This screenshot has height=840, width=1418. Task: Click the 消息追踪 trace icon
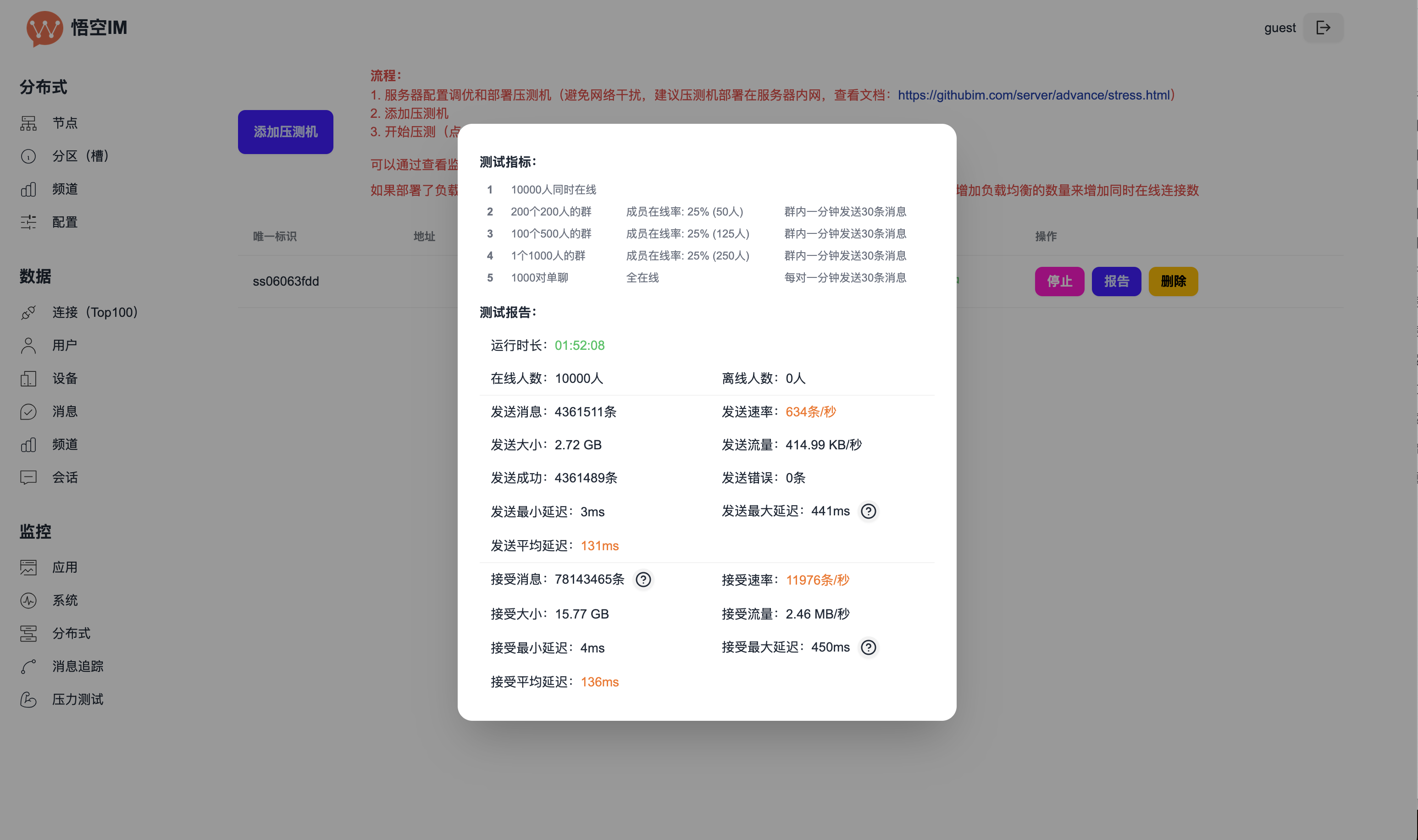tap(28, 667)
